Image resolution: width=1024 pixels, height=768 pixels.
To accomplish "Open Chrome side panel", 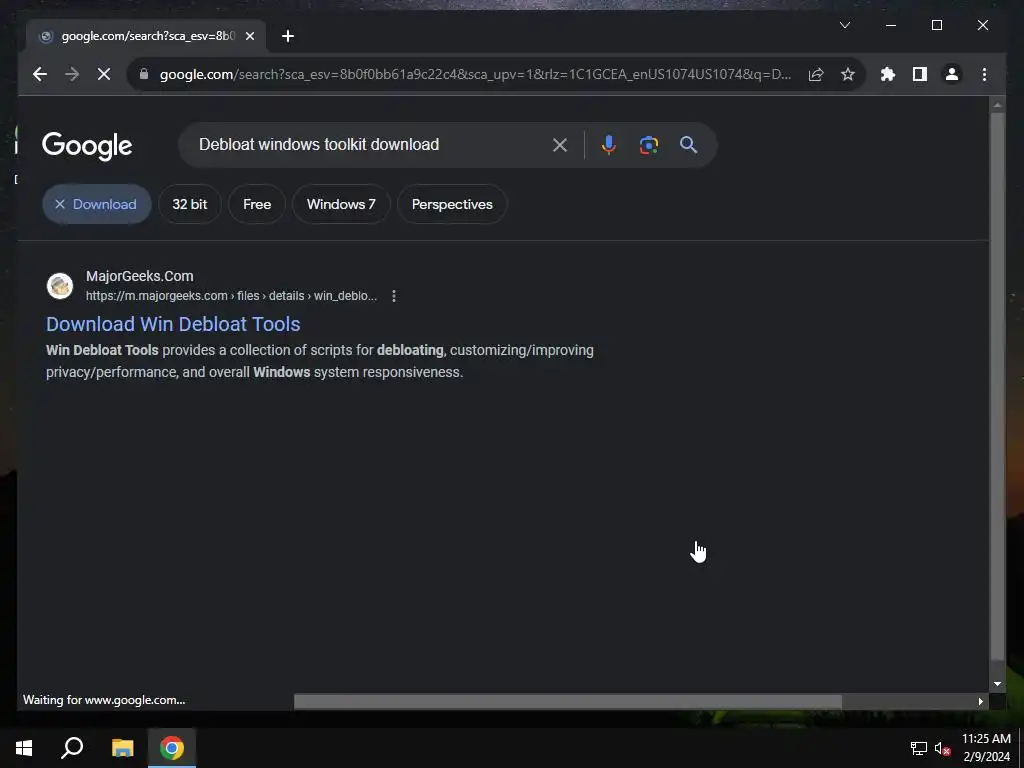I will pyautogui.click(x=920, y=74).
